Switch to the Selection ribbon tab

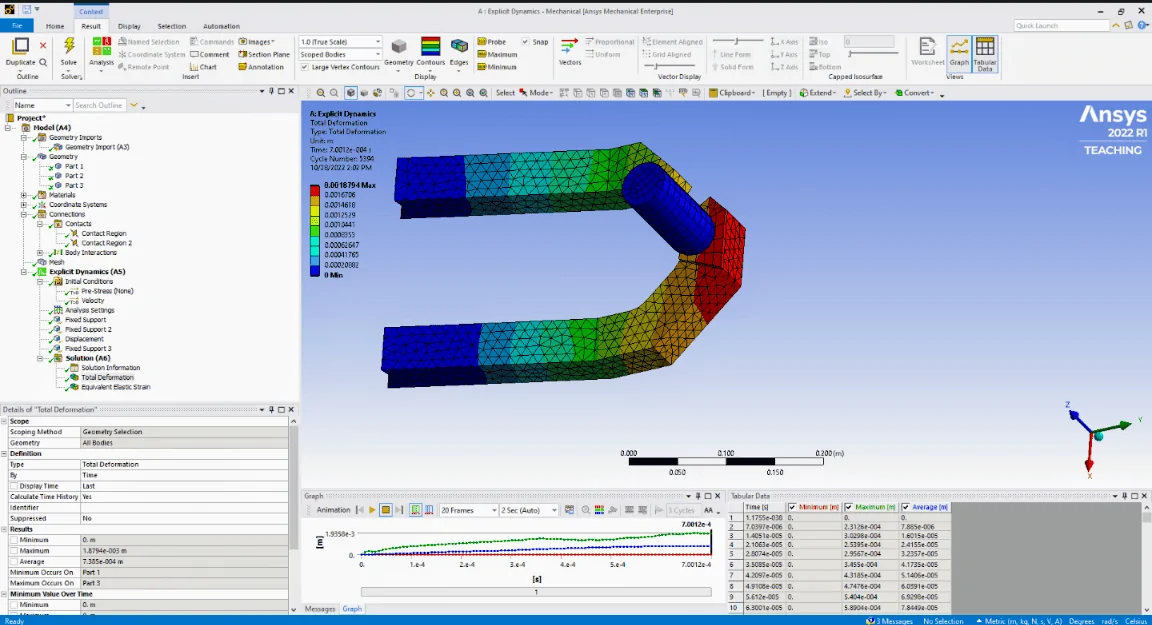[171, 26]
